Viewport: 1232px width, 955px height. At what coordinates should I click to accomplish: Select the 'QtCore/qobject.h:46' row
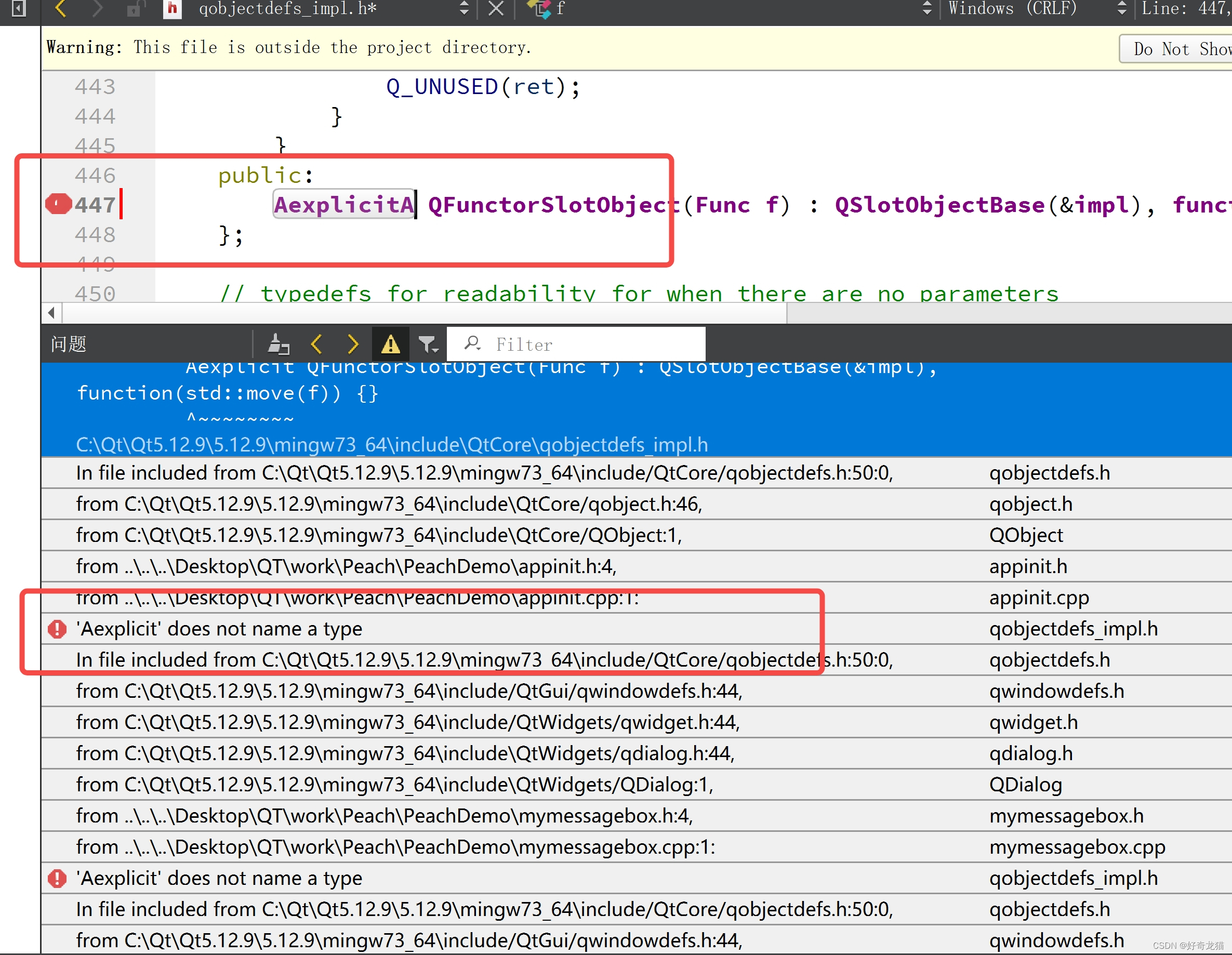[637, 503]
